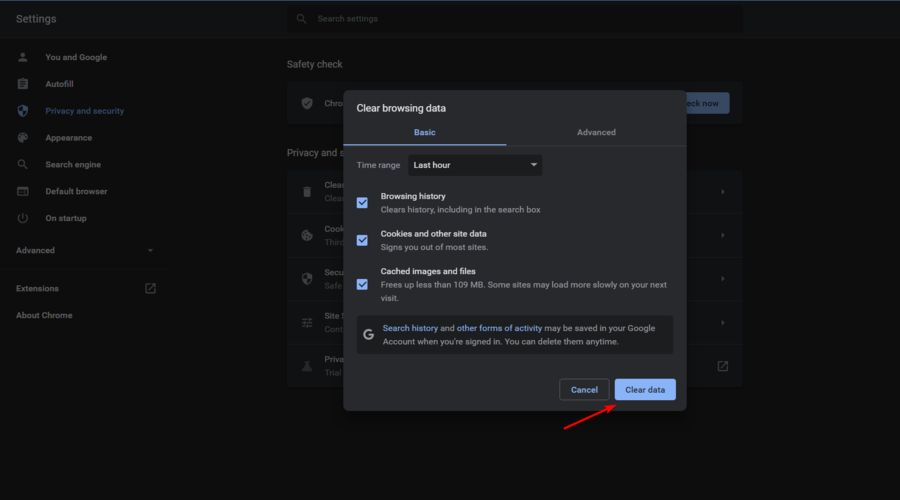The image size is (900, 500).
Task: Open Privacy and security section
Action: (84, 111)
